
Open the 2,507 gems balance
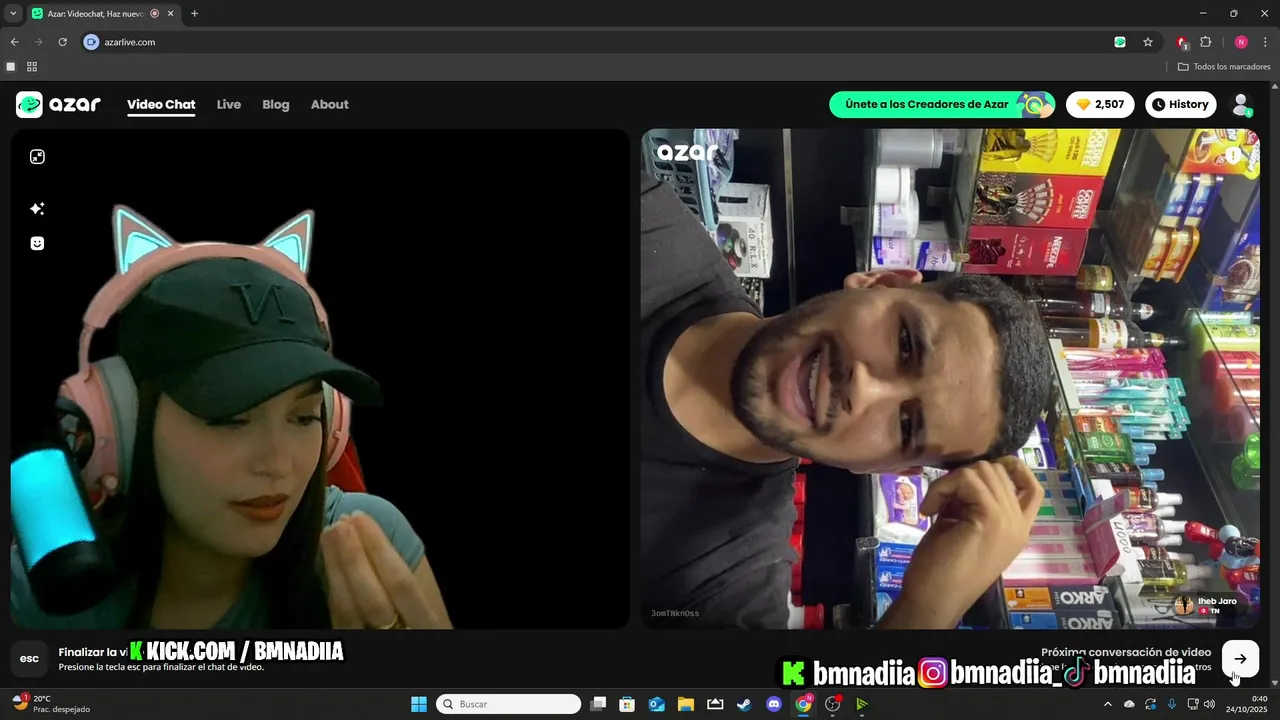[x=1101, y=104]
